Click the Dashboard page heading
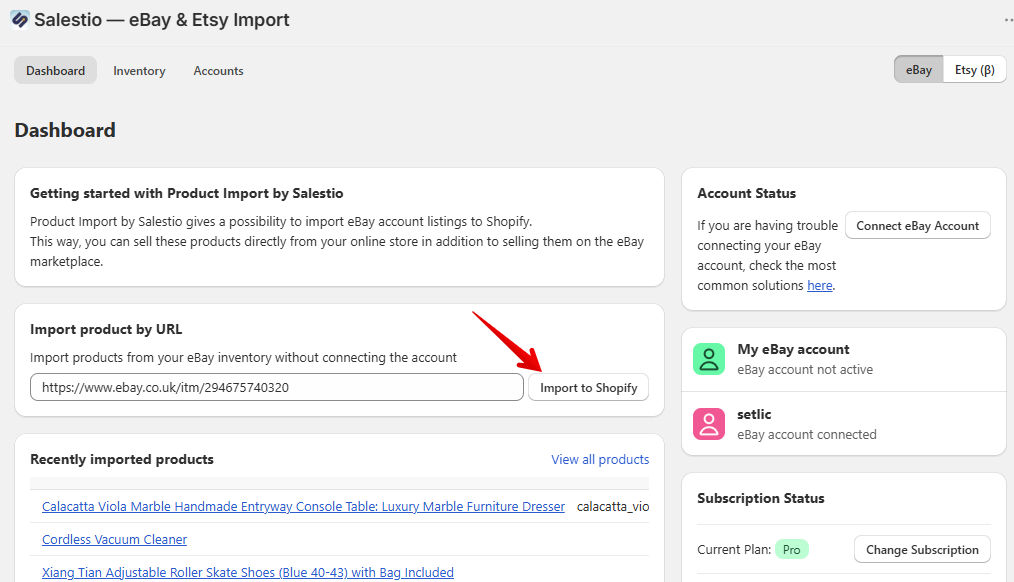The image size is (1014, 582). click(x=65, y=130)
